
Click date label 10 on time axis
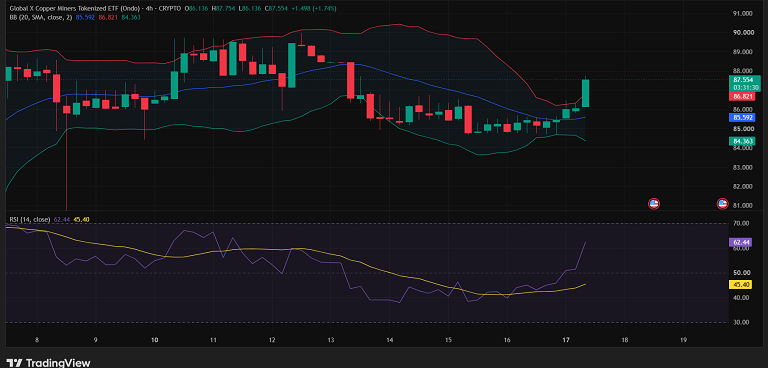154,340
